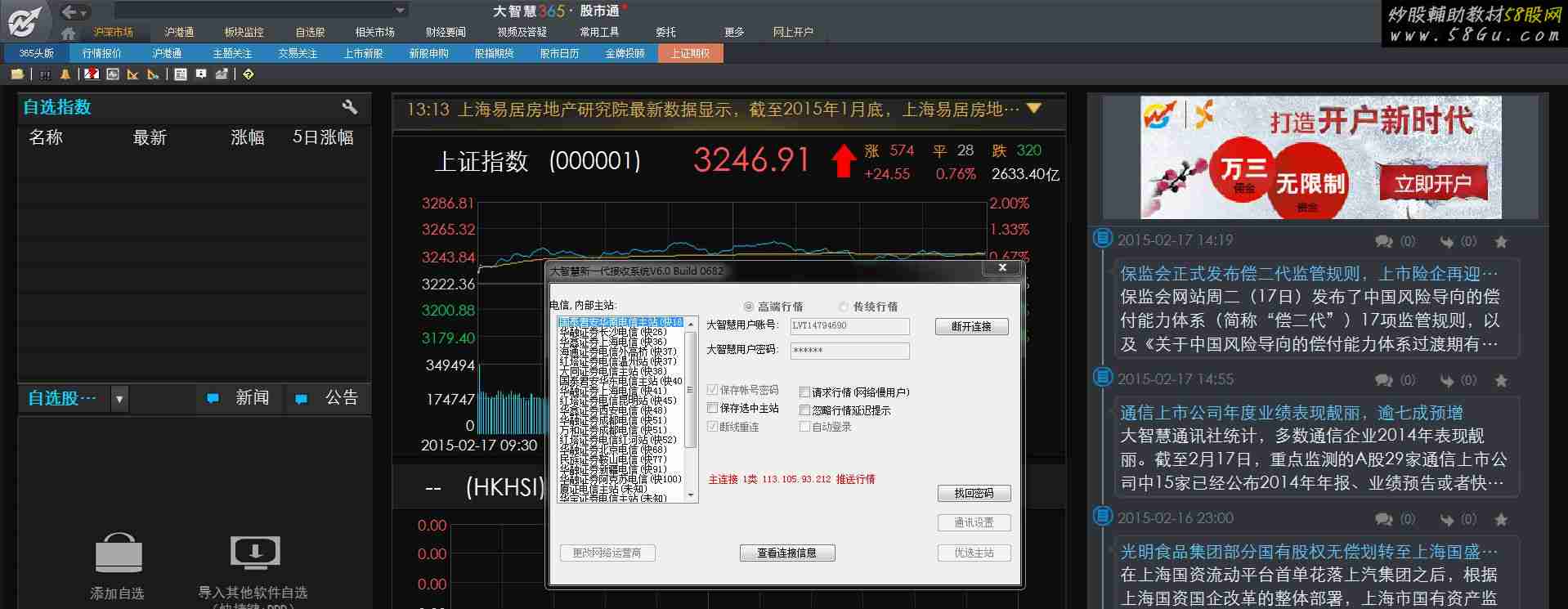Select the first orange drawing-line tool icon
Screen dimensions: 1568x609
pyautogui.click(x=132, y=74)
